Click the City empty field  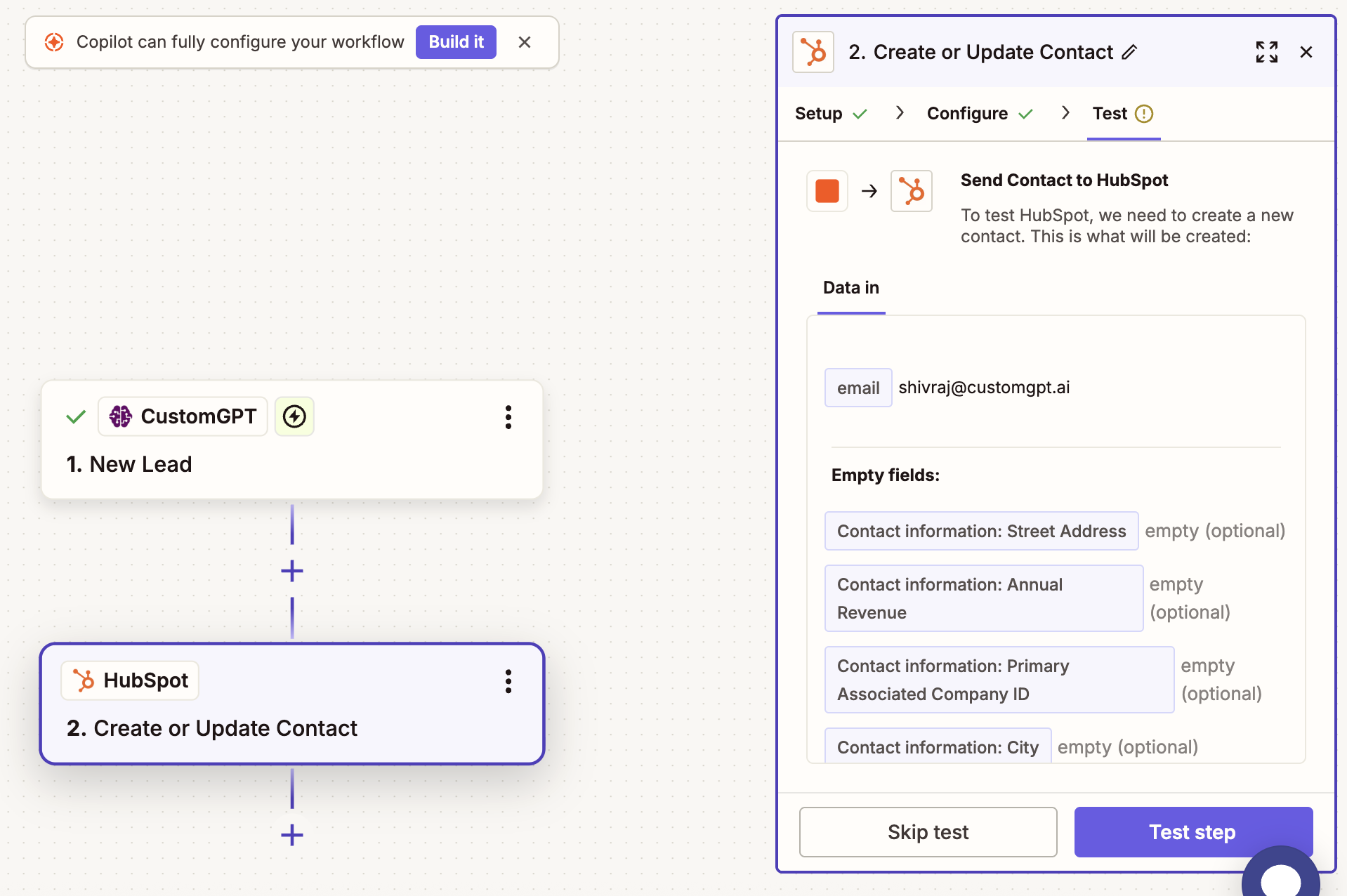pos(938,746)
